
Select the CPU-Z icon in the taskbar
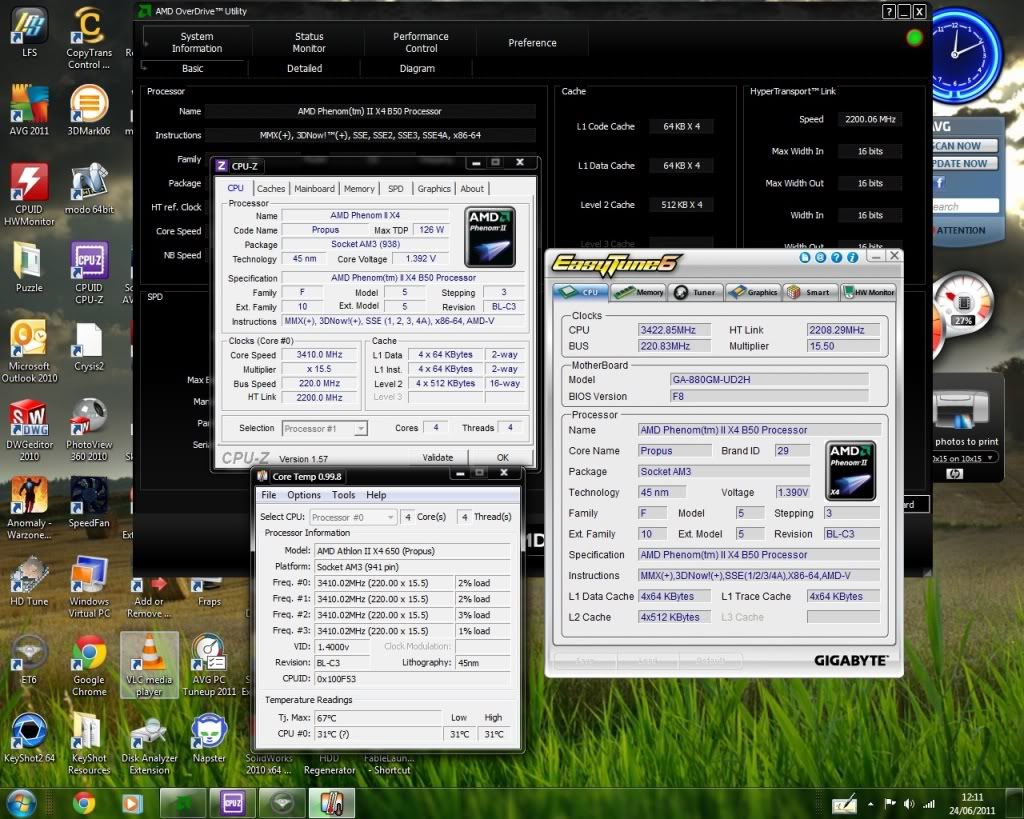[x=232, y=803]
